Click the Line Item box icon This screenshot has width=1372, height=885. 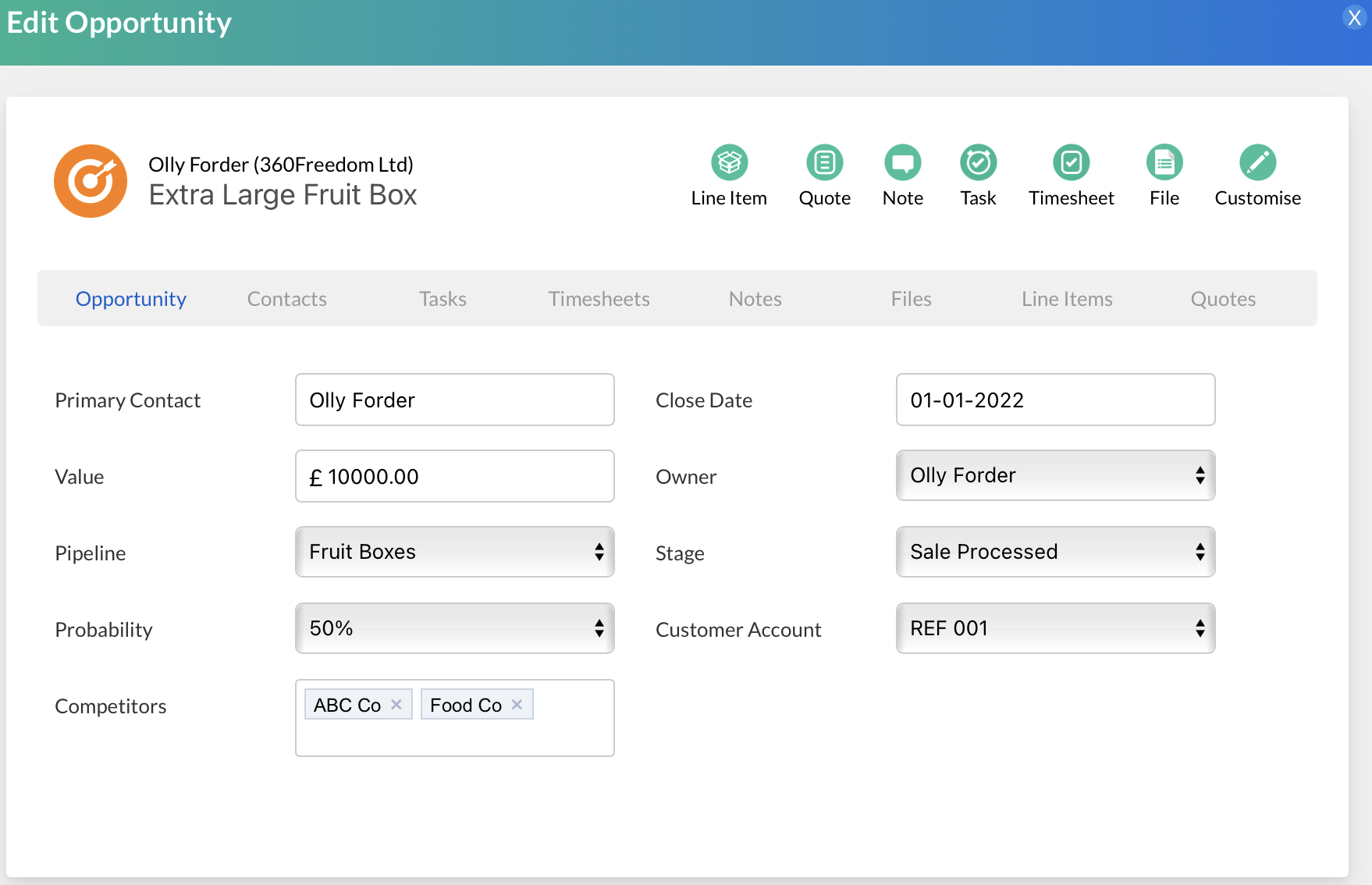[729, 162]
